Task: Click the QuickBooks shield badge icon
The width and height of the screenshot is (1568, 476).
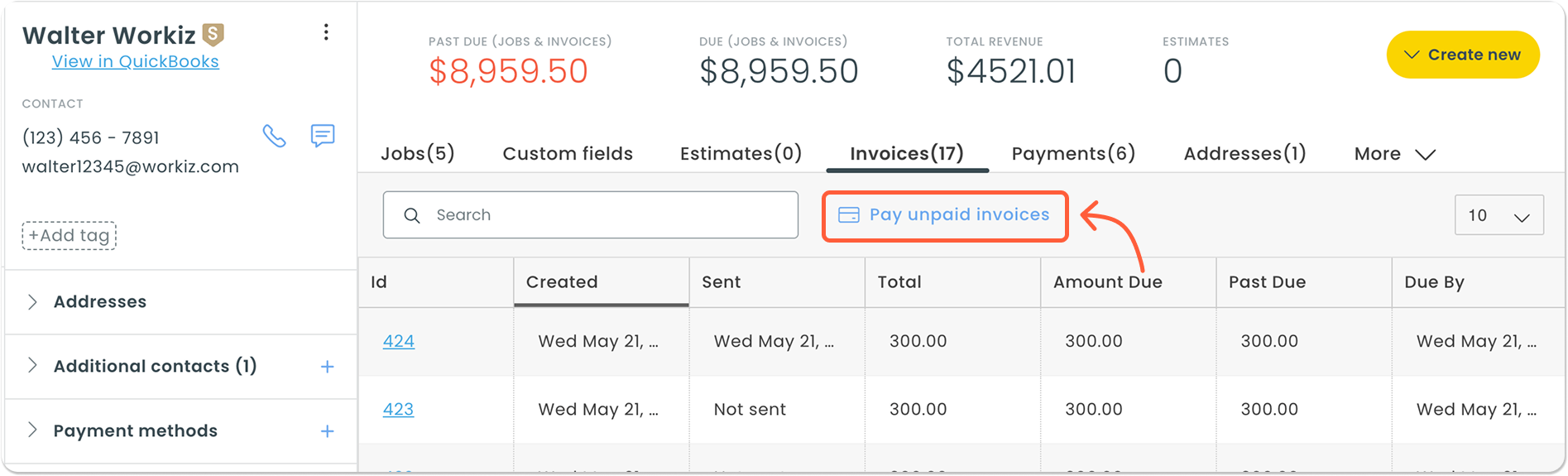Action: tap(213, 34)
